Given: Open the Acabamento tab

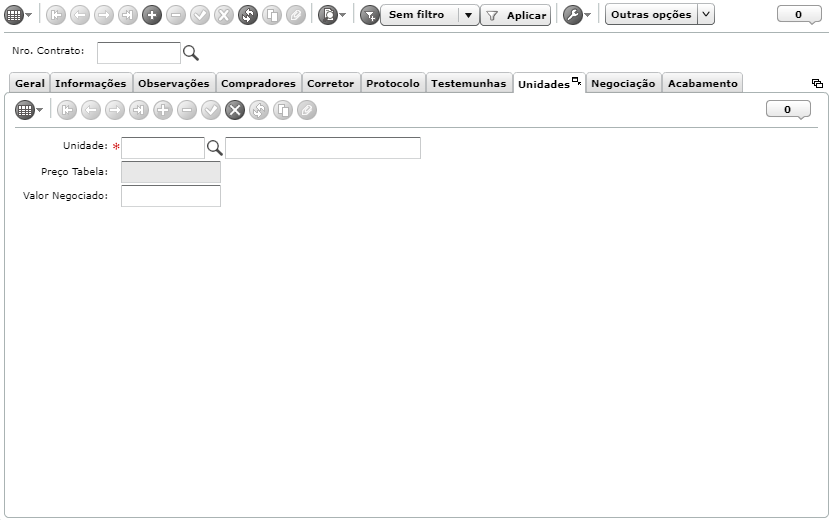Looking at the screenshot, I should click(x=703, y=83).
